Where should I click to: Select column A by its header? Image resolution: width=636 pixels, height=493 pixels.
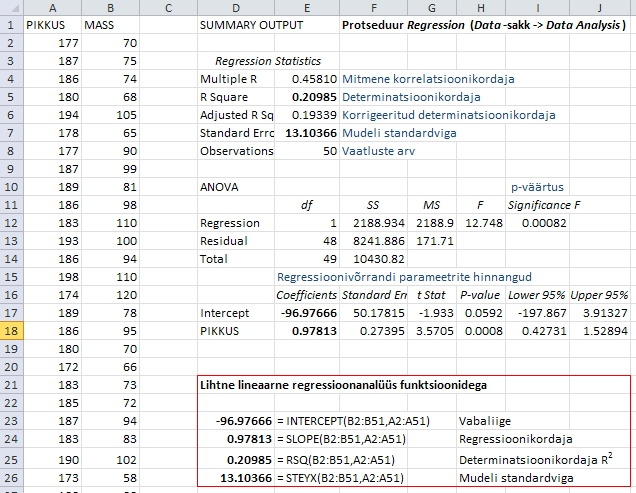tap(50, 6)
